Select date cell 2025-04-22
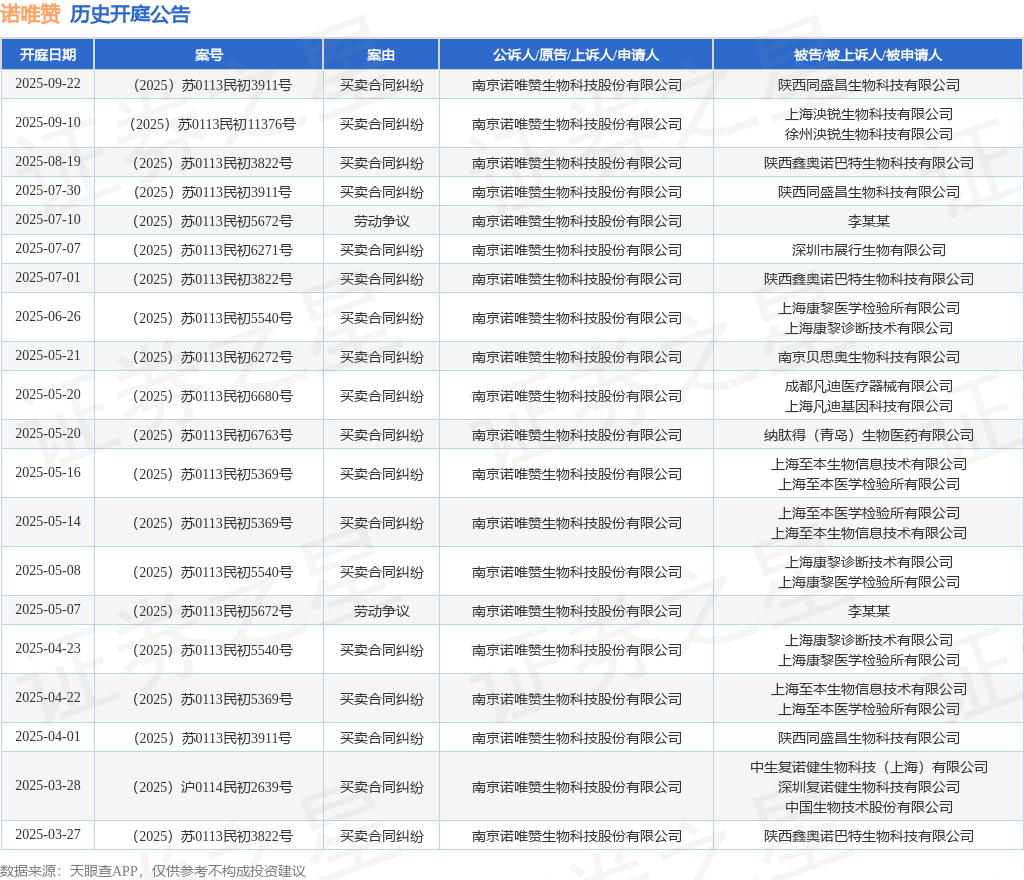The image size is (1024, 880). pyautogui.click(x=48, y=698)
